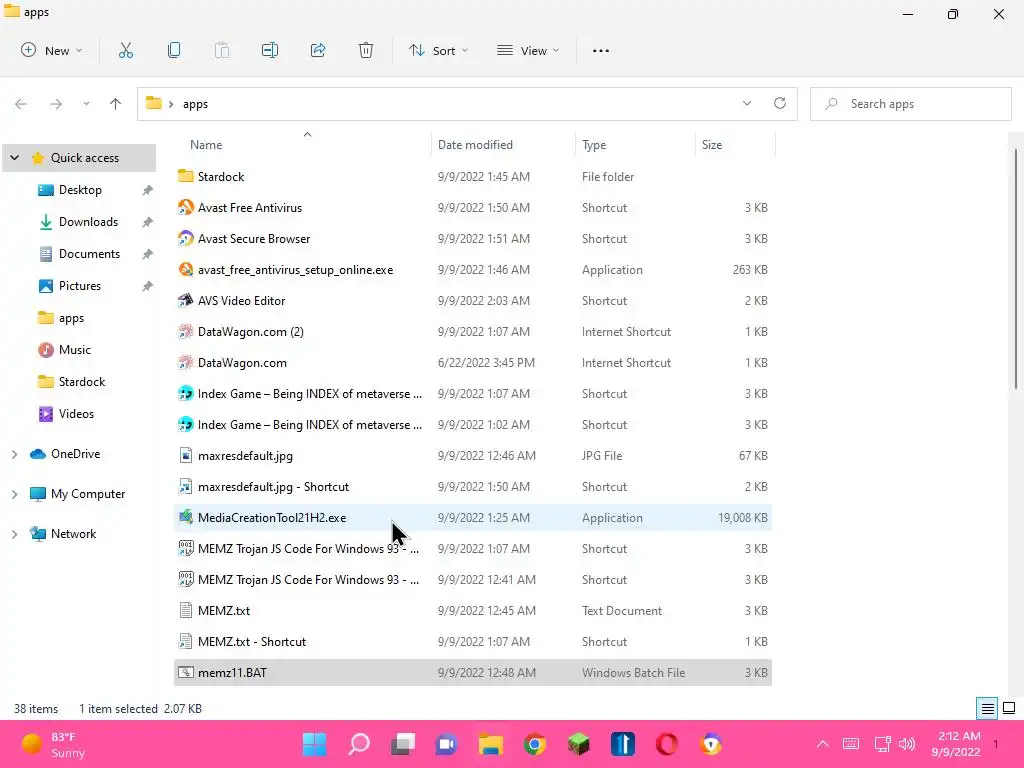
Task: Click the Music icon in sidebar
Action: coord(46,350)
